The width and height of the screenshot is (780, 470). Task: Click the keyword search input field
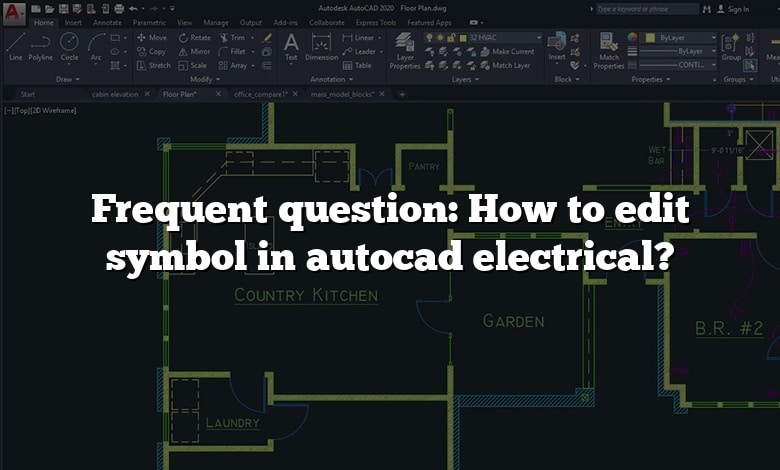[647, 9]
